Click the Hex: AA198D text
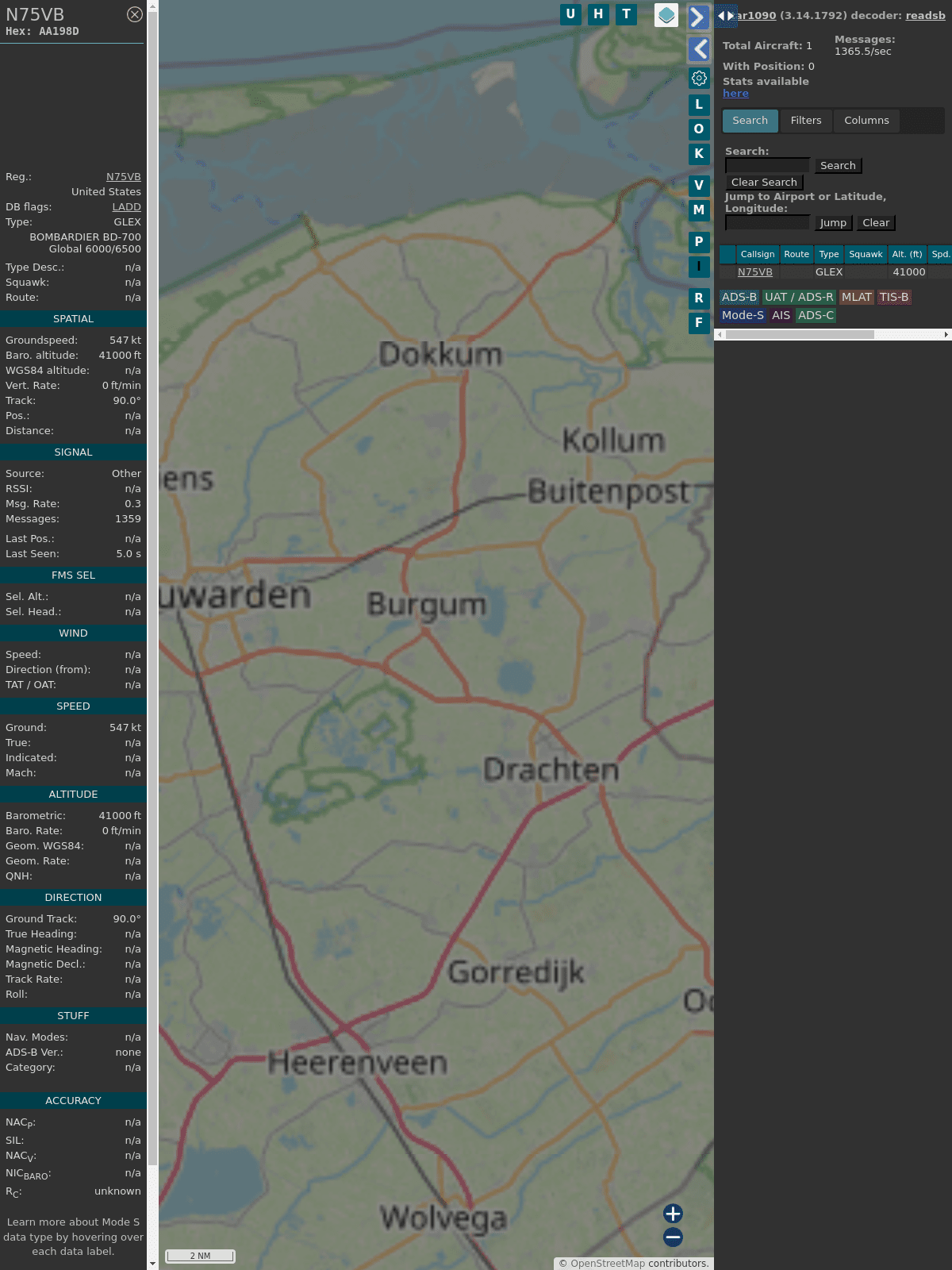Image resolution: width=952 pixels, height=1270 pixels. [42, 32]
